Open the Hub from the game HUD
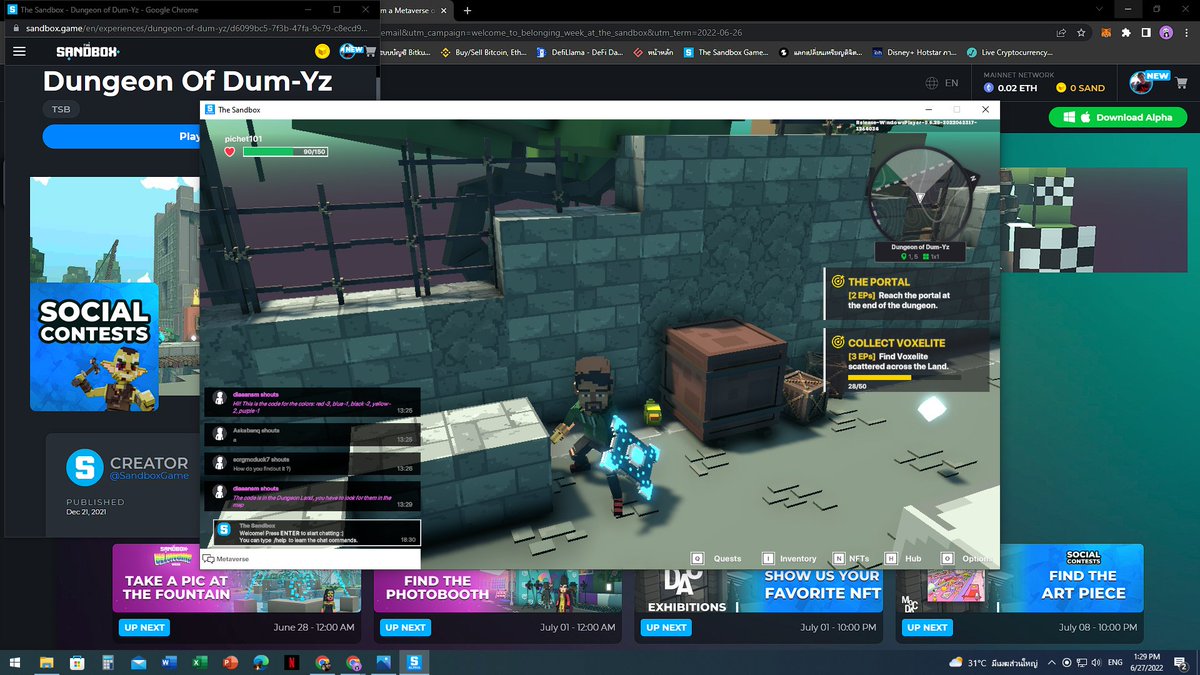1200x675 pixels. [x=904, y=558]
